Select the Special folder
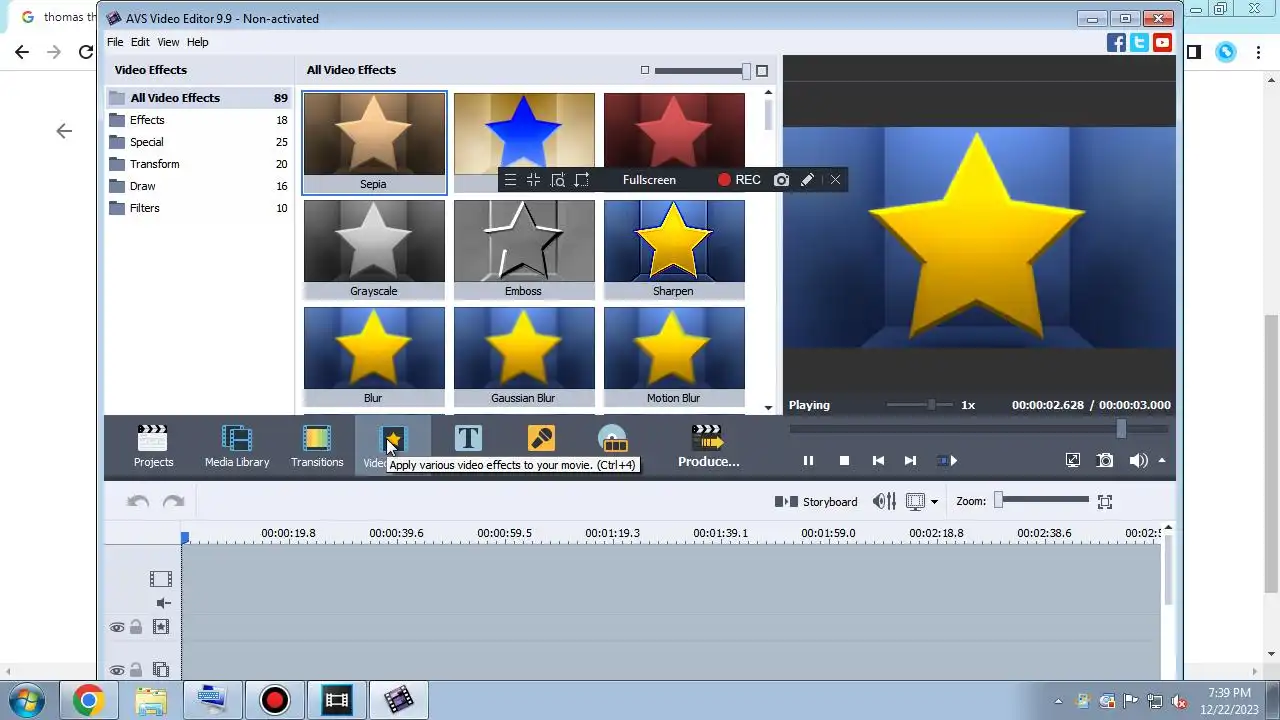 point(198,142)
